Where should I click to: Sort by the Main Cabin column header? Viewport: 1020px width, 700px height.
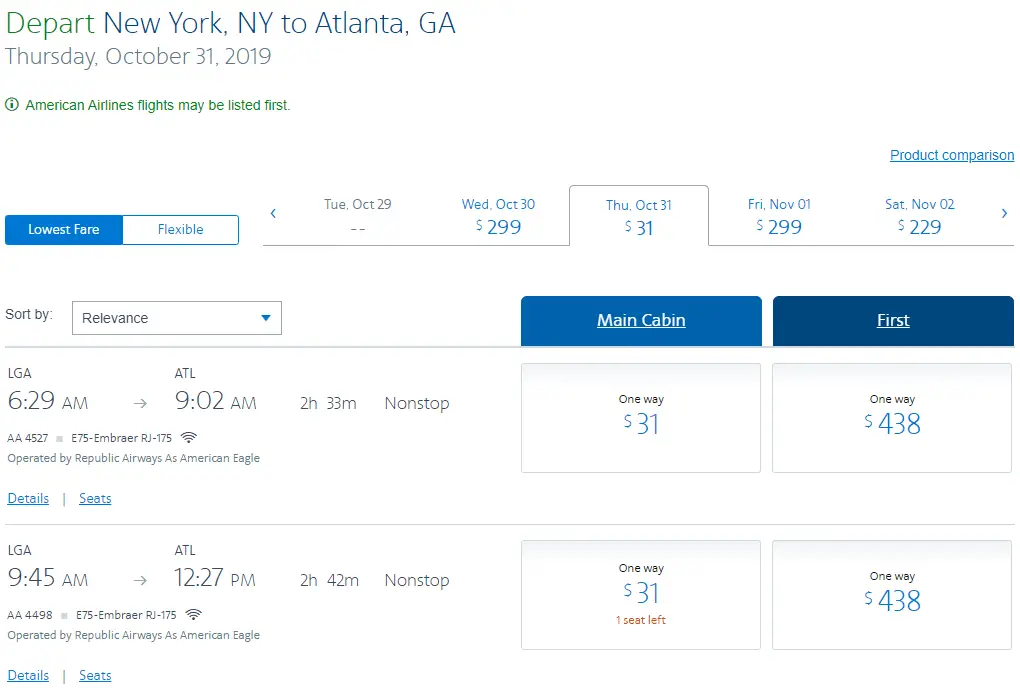click(641, 320)
